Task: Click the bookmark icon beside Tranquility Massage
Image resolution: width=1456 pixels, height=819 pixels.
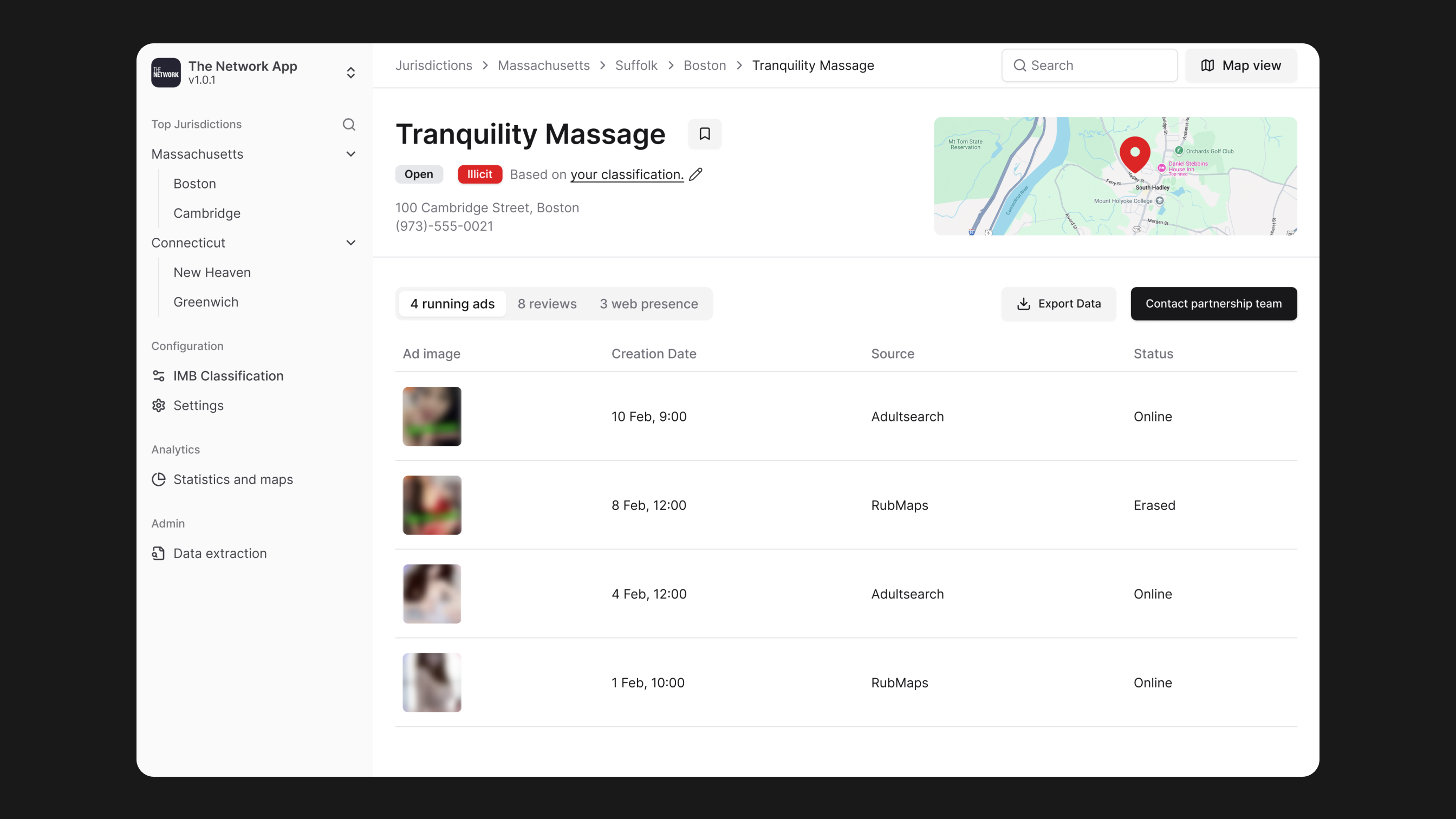Action: (704, 134)
